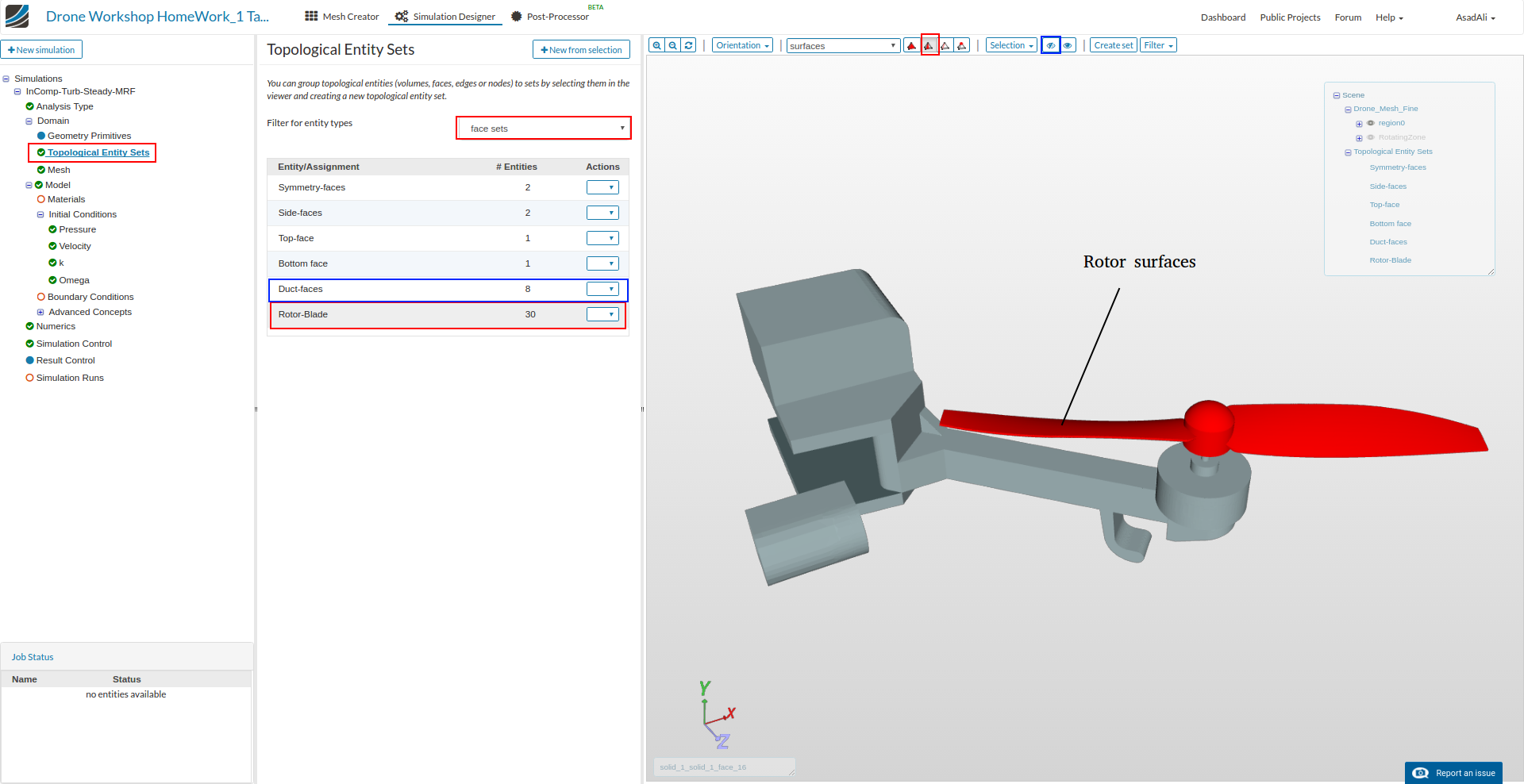The width and height of the screenshot is (1524, 784).
Task: Open the Selection dropdown
Action: (1011, 45)
